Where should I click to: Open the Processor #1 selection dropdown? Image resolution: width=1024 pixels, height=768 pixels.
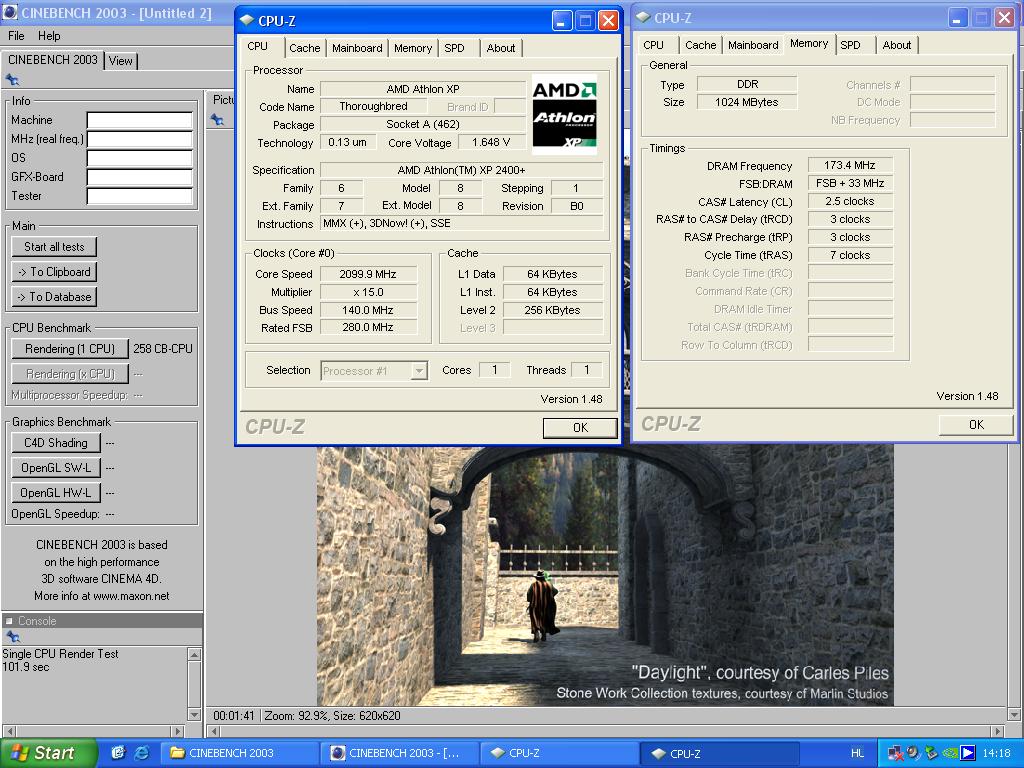374,371
